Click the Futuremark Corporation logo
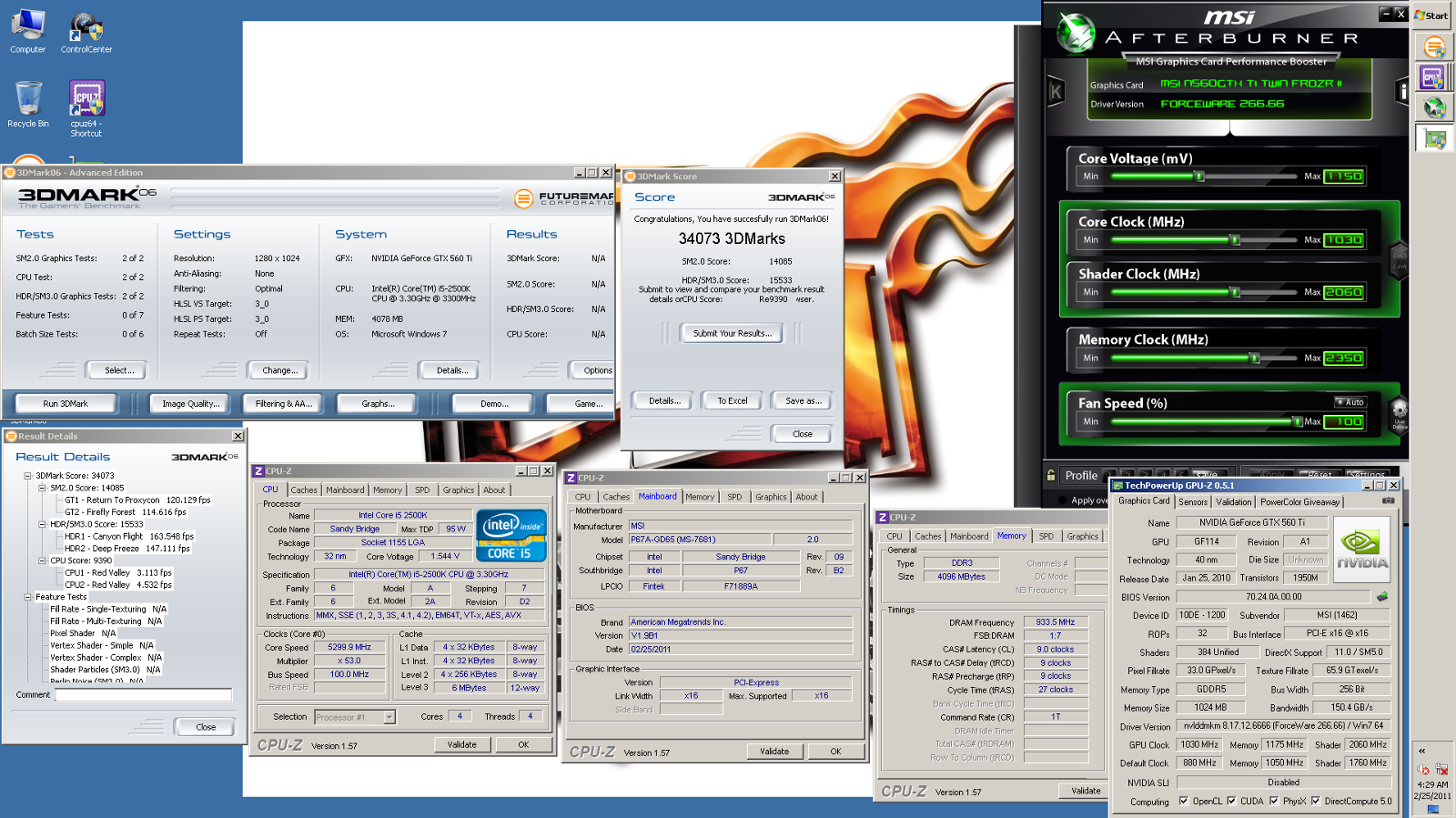Image resolution: width=1456 pixels, height=818 pixels. (564, 197)
